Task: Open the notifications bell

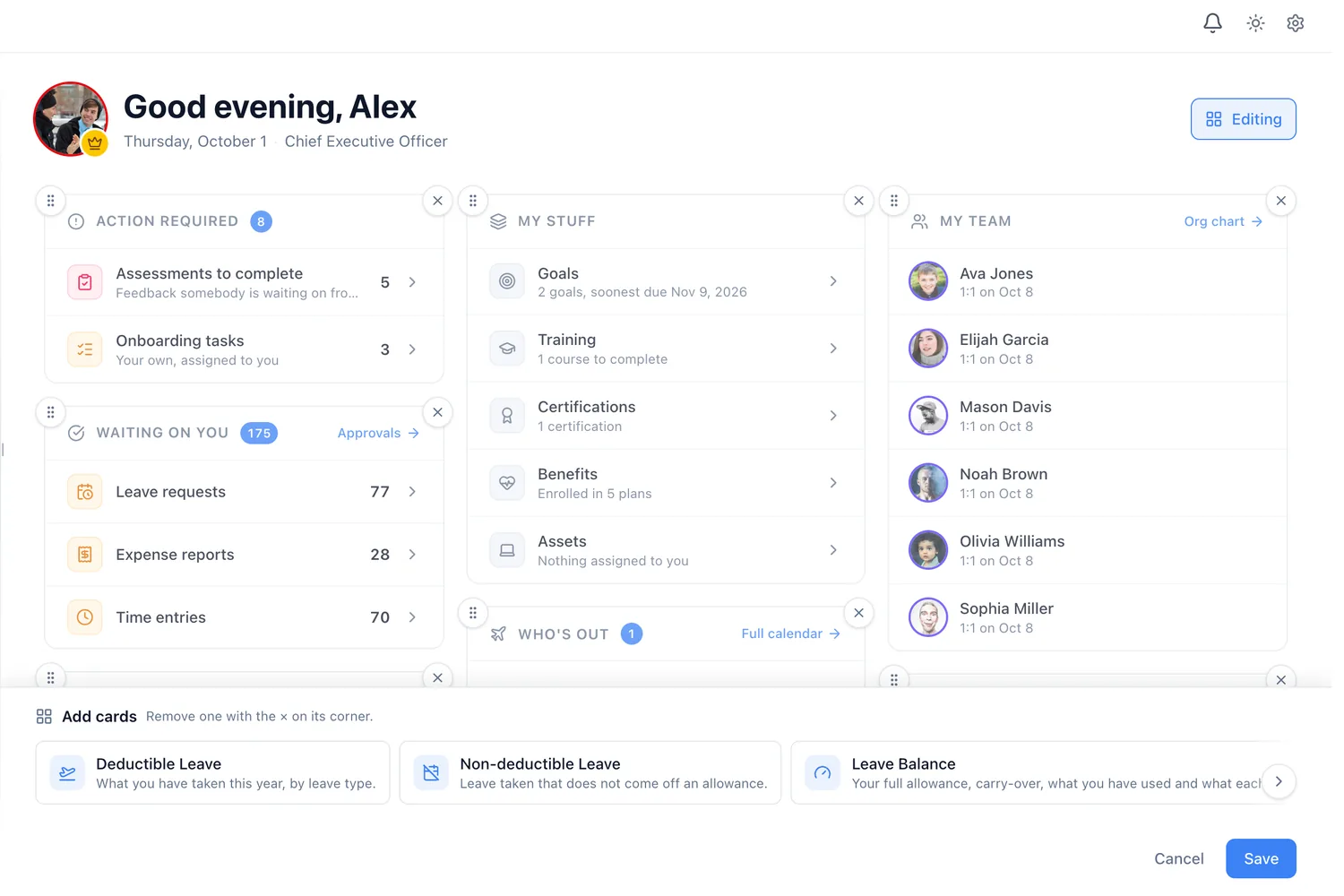Action: [1212, 23]
